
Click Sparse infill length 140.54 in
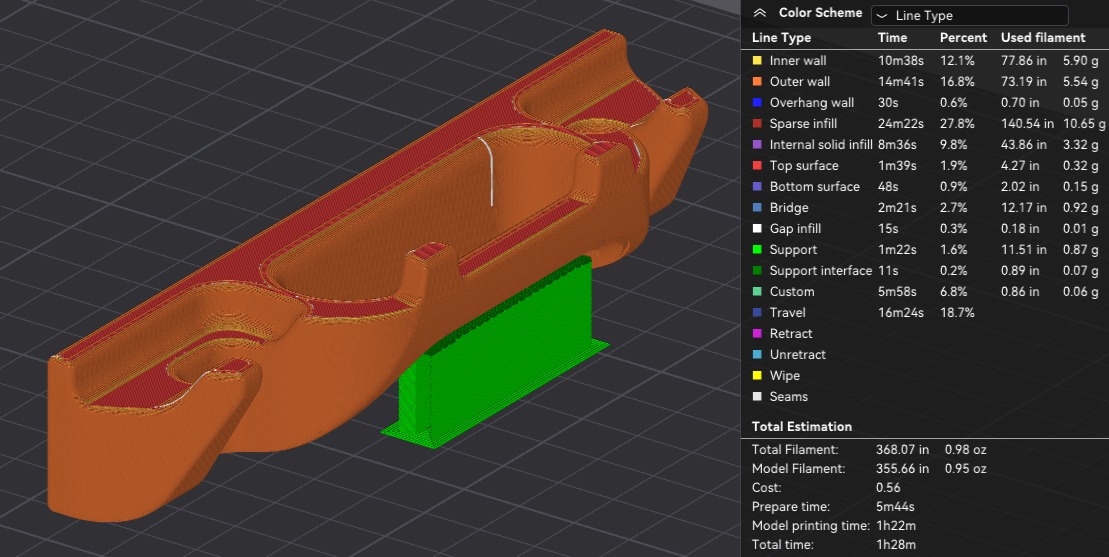click(x=1027, y=124)
